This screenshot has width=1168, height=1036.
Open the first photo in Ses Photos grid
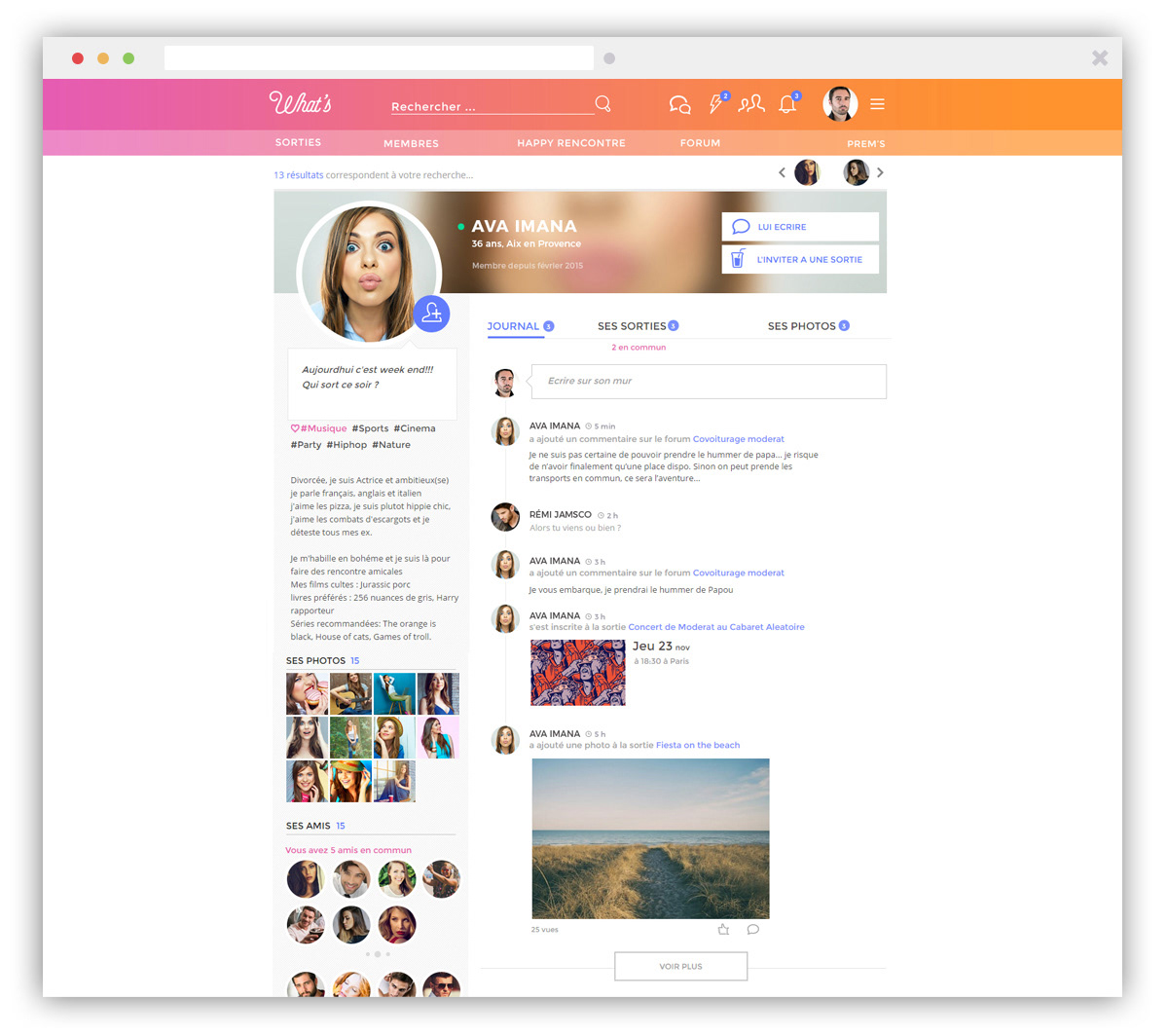(307, 694)
